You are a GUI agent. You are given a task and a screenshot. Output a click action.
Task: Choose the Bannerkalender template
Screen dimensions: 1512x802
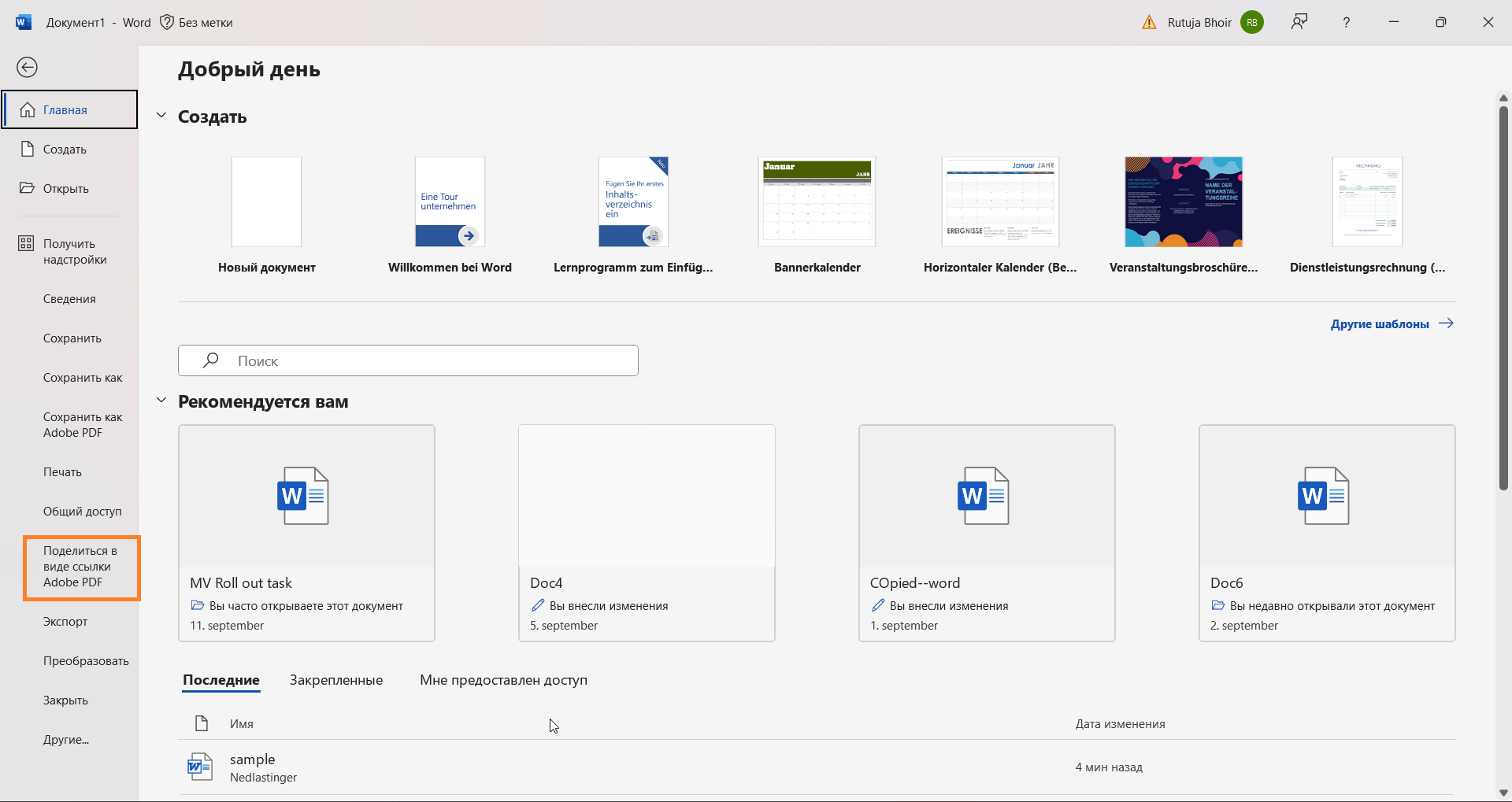tap(817, 214)
